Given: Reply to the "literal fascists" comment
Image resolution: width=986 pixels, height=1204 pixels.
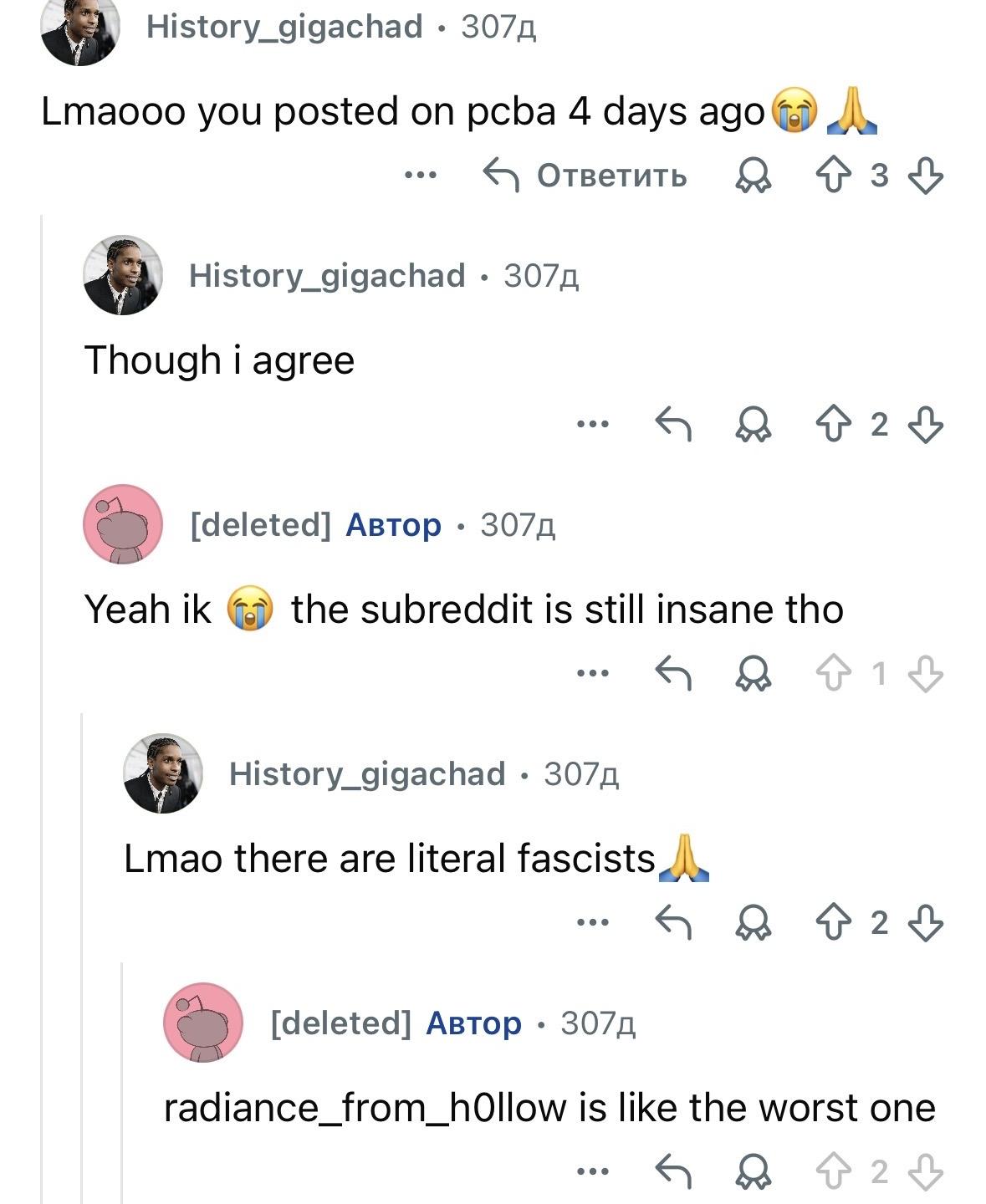Looking at the screenshot, I should (x=673, y=922).
